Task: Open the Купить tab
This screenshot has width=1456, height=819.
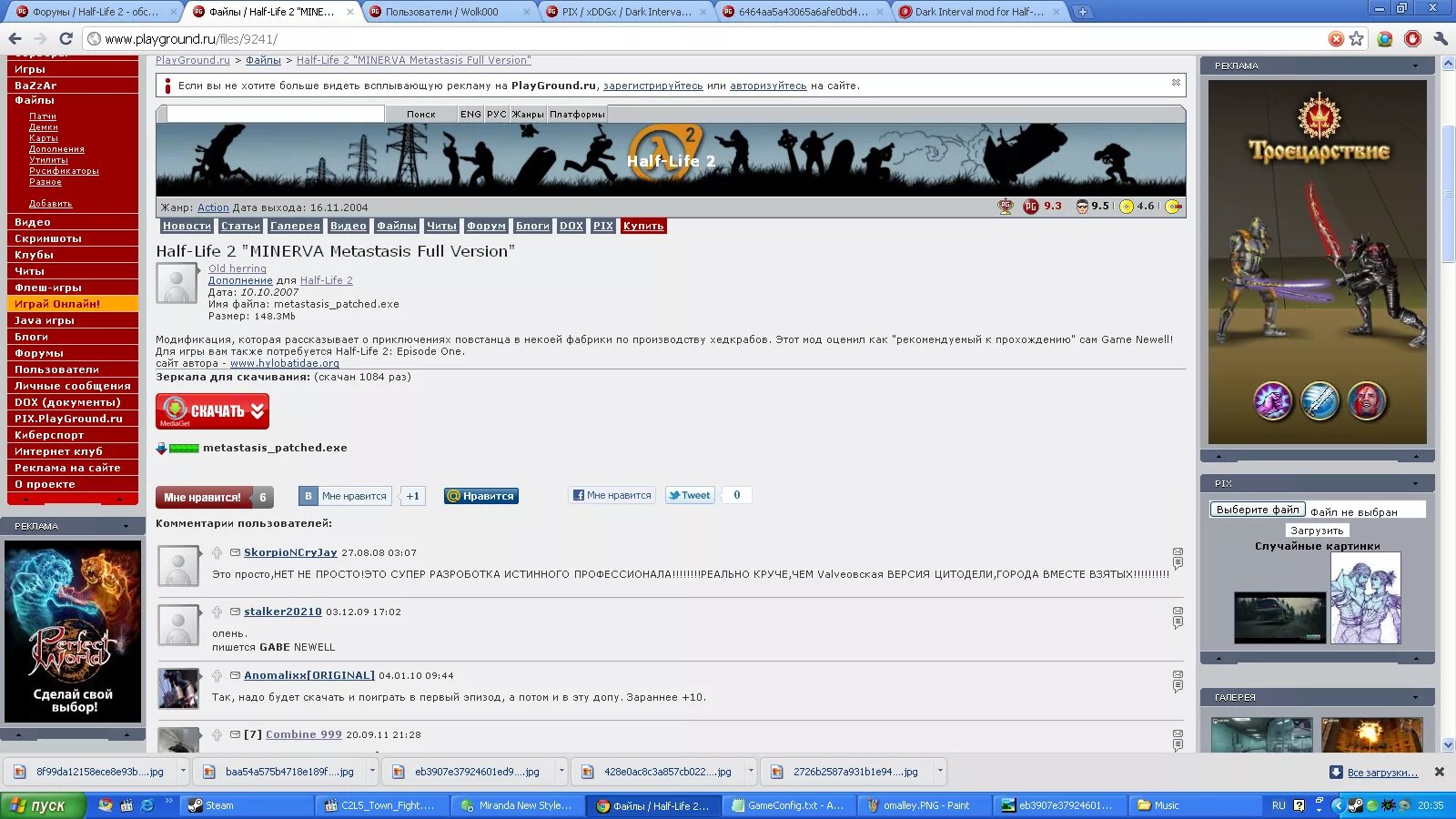Action: pos(643,226)
